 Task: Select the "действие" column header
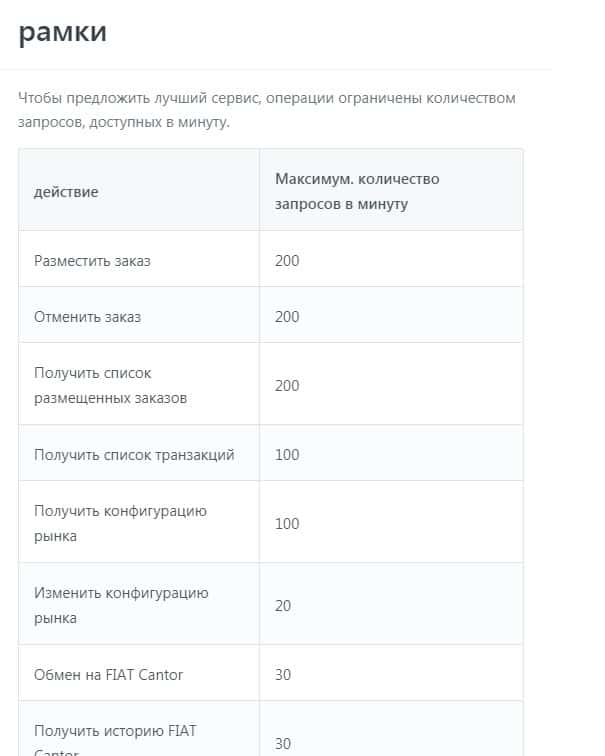coord(66,191)
